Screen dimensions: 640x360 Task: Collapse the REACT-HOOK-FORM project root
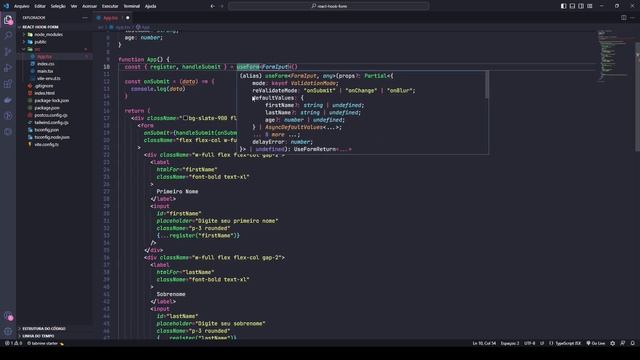coord(40,27)
